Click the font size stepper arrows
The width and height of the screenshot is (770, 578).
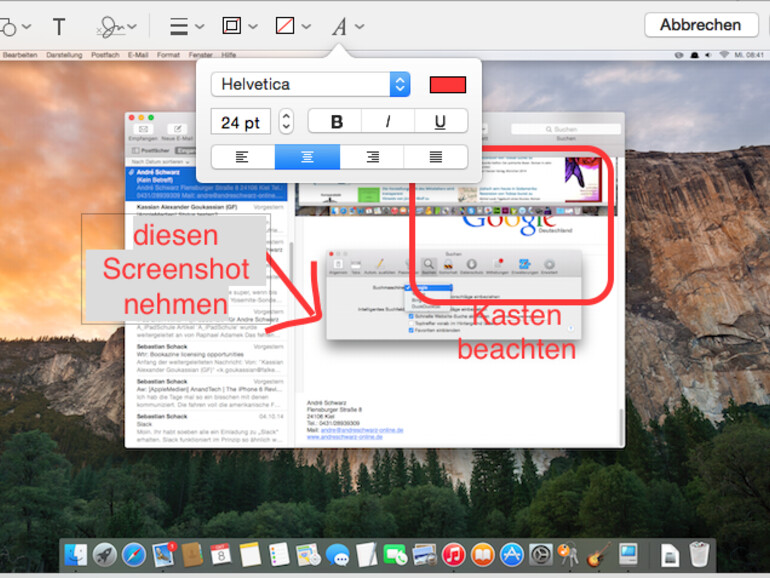point(286,121)
